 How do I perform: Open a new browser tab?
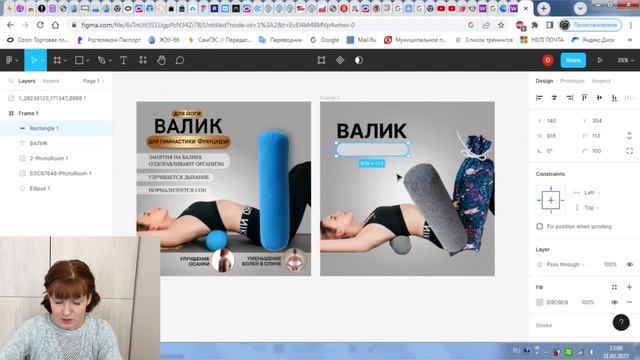tap(543, 8)
